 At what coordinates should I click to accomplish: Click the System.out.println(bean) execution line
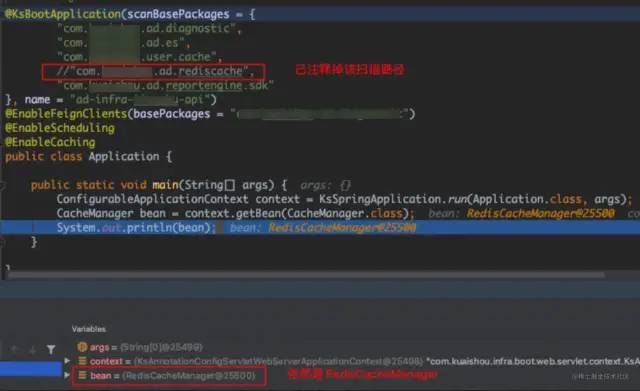point(136,228)
